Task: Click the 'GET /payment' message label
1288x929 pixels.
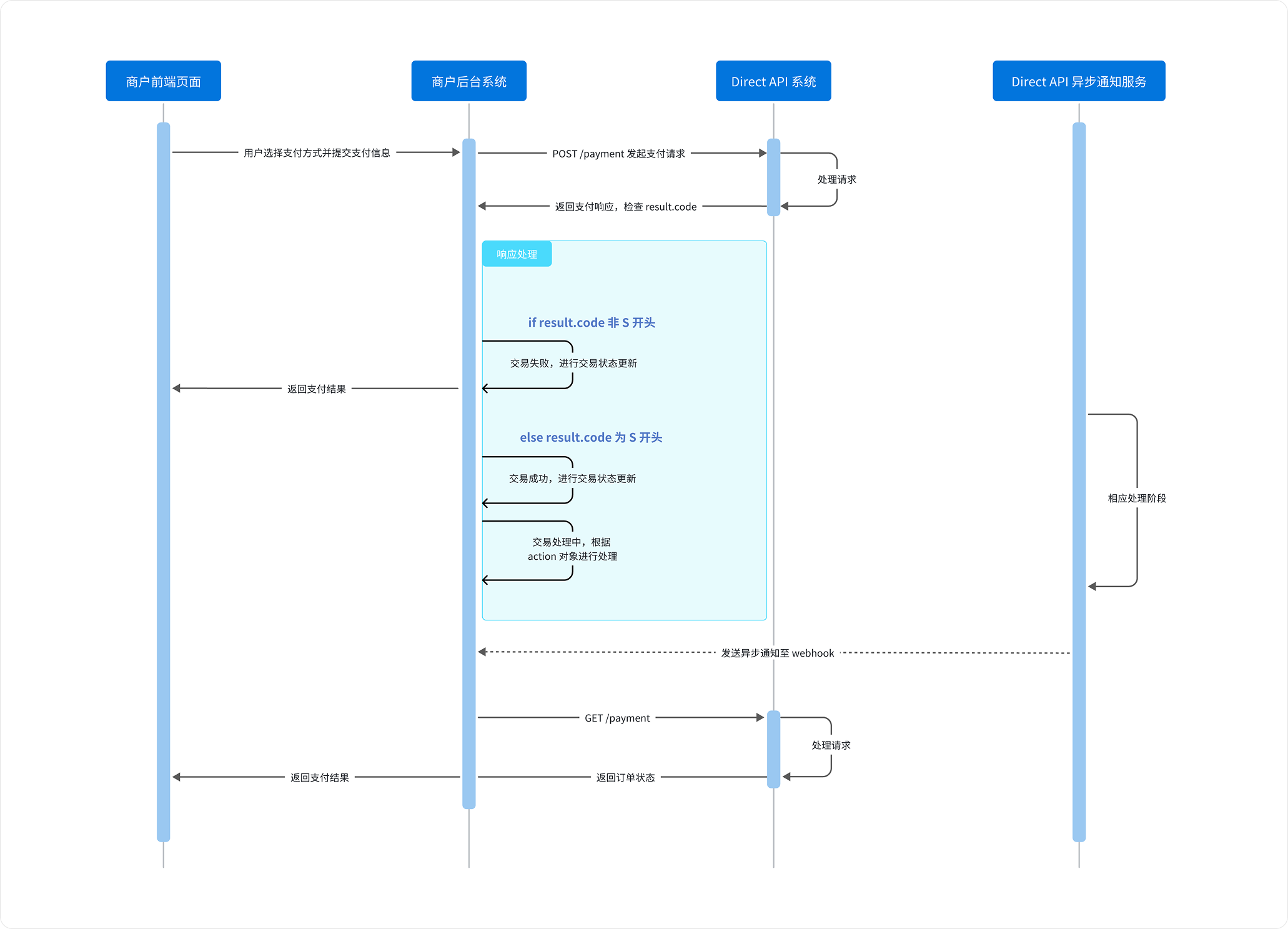Action: click(617, 718)
